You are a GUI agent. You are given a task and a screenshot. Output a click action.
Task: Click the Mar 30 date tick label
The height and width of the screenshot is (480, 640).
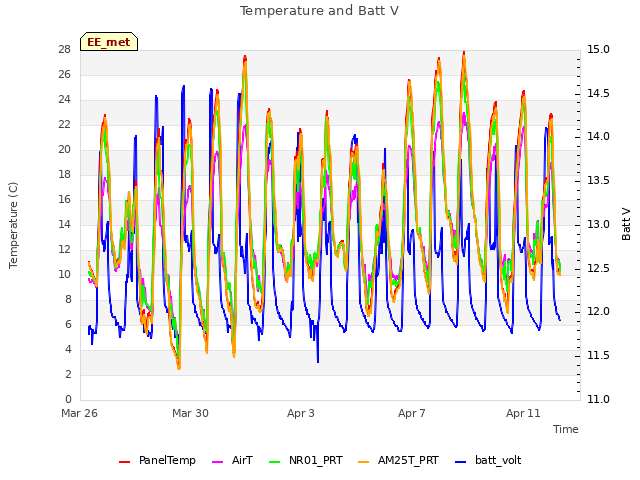tap(190, 413)
